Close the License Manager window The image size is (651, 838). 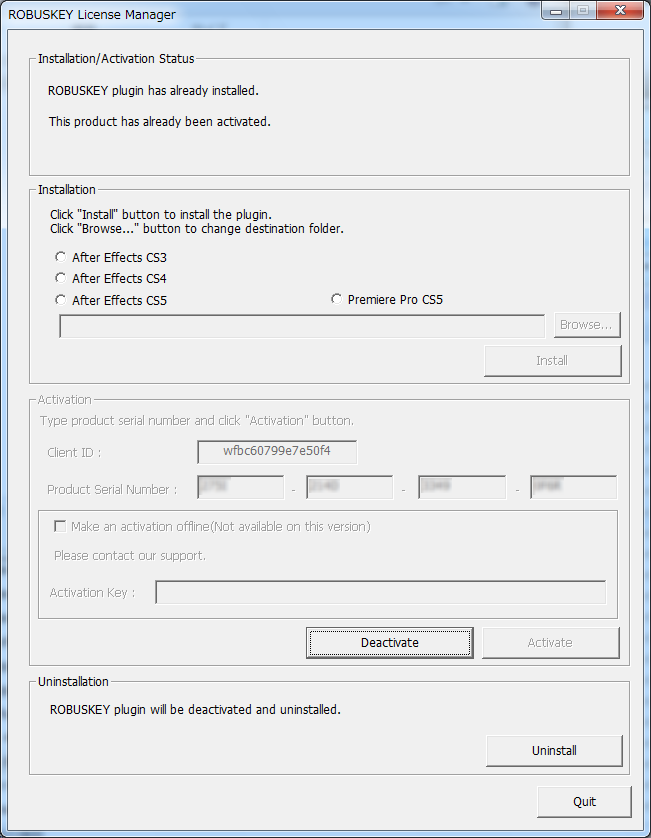pyautogui.click(x=620, y=11)
